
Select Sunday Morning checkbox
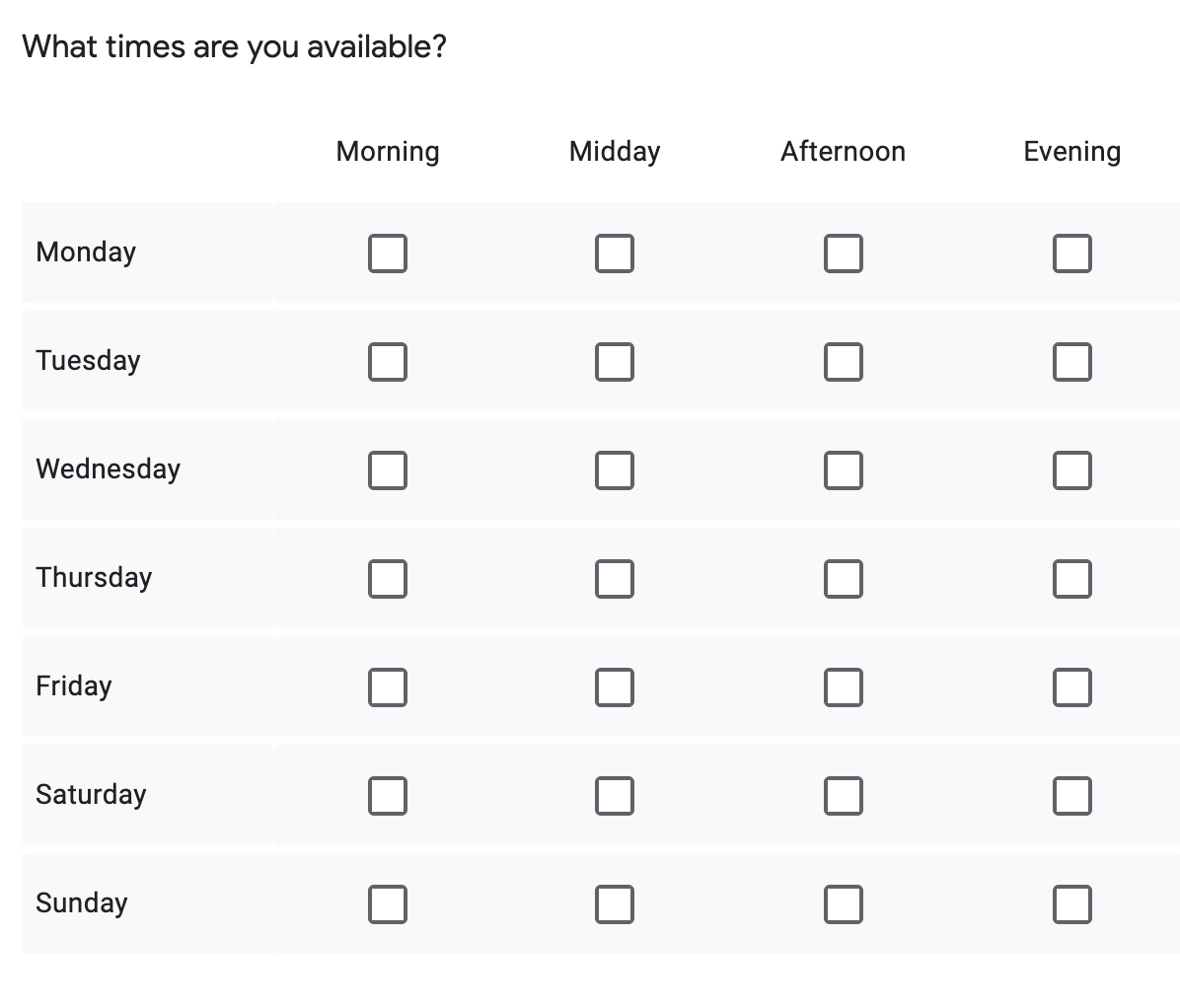pyautogui.click(x=388, y=904)
